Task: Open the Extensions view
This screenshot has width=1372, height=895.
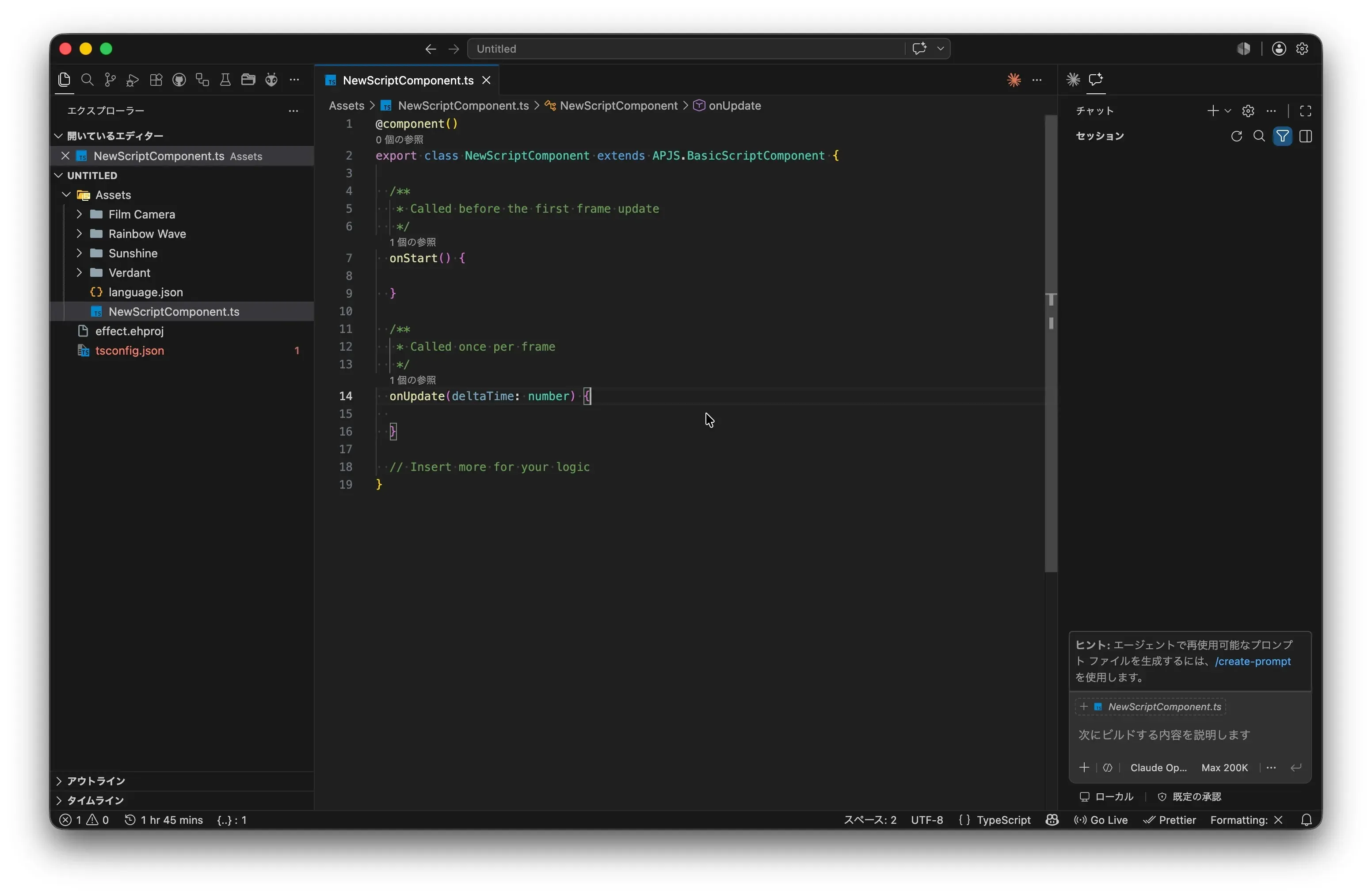Action: coord(156,80)
